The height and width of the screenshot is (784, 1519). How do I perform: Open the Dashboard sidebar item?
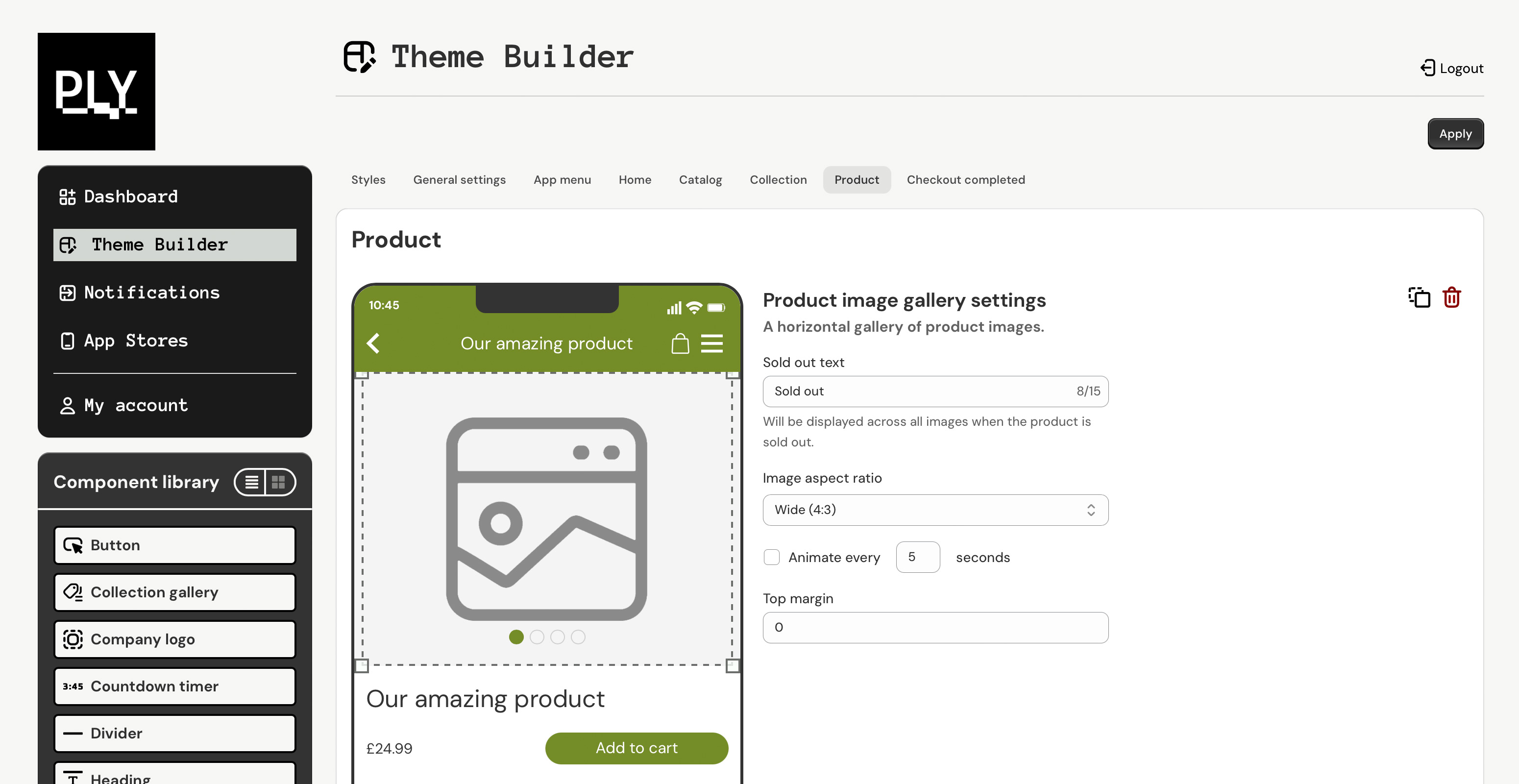tap(131, 196)
